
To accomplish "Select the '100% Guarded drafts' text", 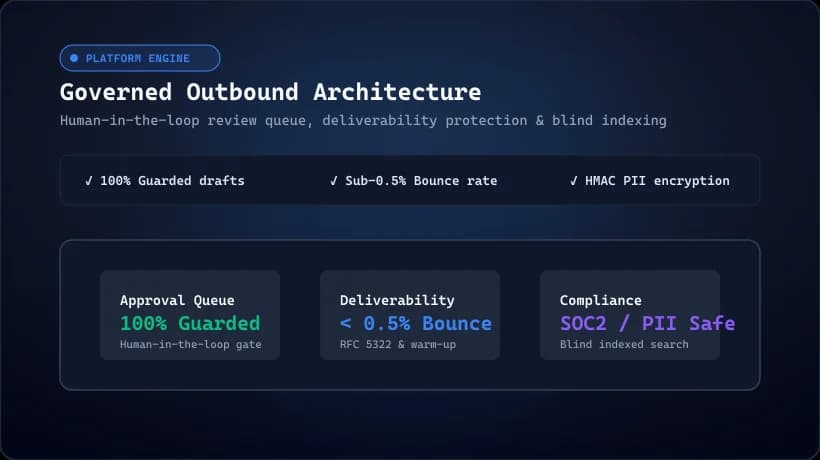I will (172, 181).
